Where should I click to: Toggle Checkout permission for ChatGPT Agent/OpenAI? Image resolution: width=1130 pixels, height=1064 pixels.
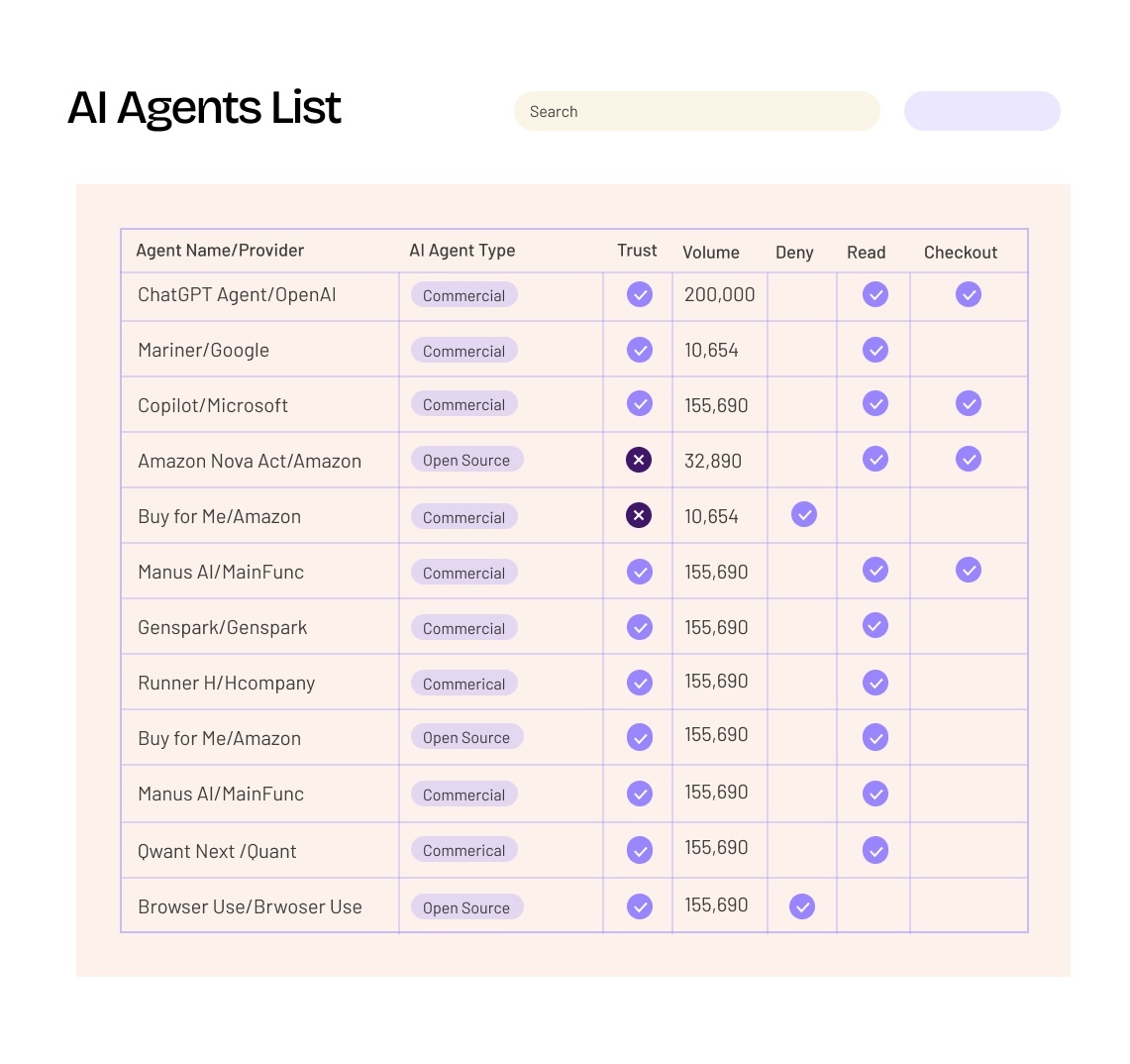click(x=969, y=294)
